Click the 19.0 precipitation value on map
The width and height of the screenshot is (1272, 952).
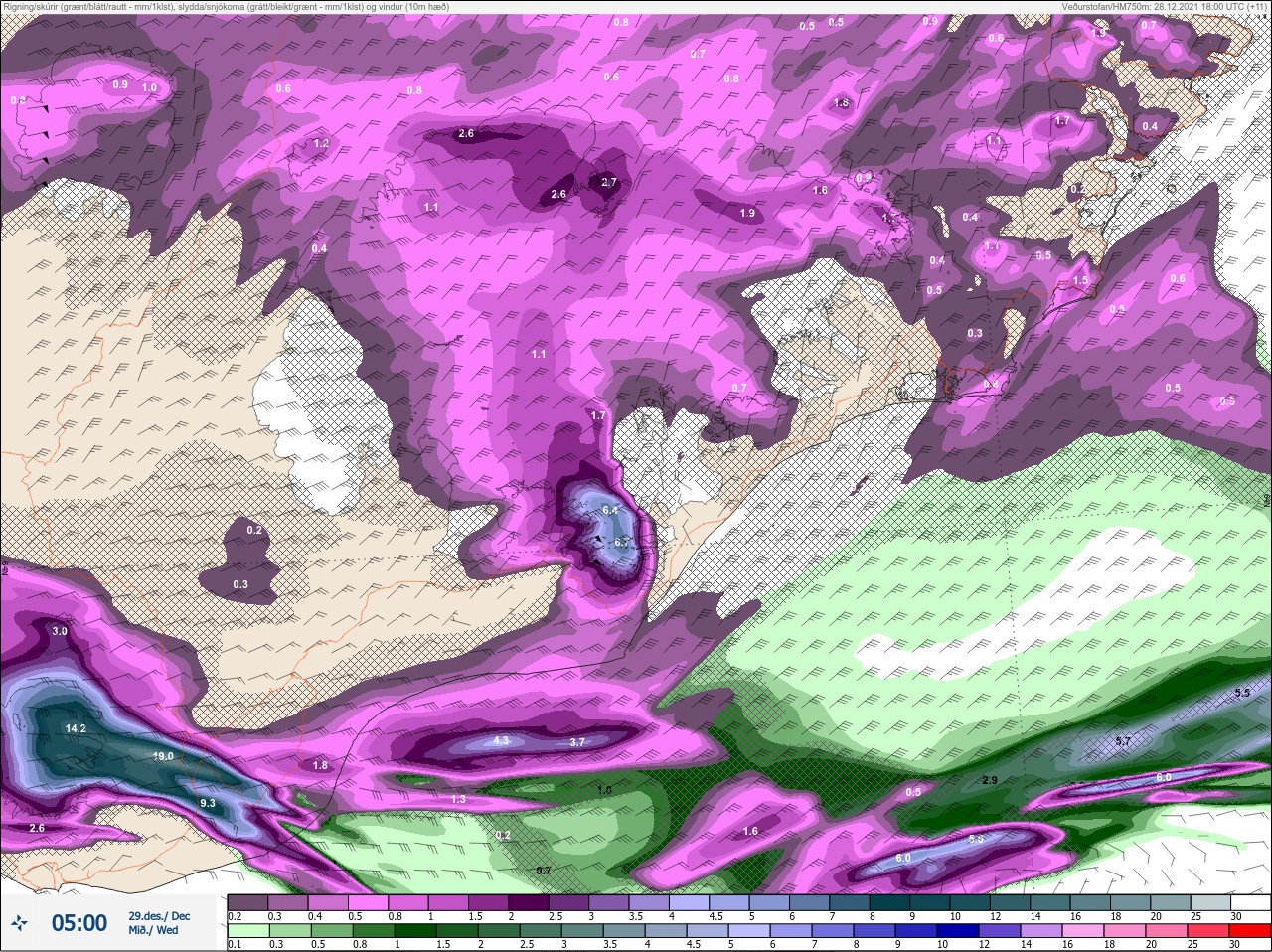[x=163, y=756]
